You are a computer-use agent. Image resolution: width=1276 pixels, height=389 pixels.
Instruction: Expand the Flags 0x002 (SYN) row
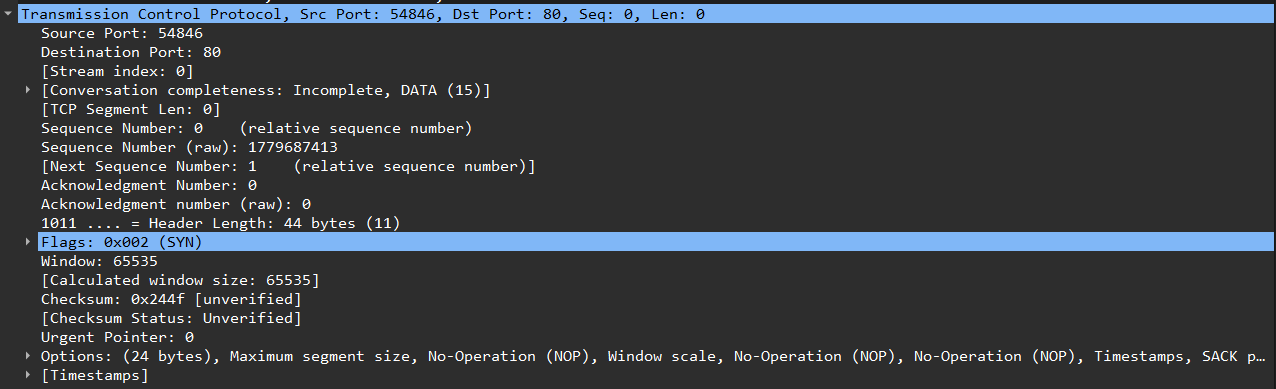pyautogui.click(x=28, y=242)
